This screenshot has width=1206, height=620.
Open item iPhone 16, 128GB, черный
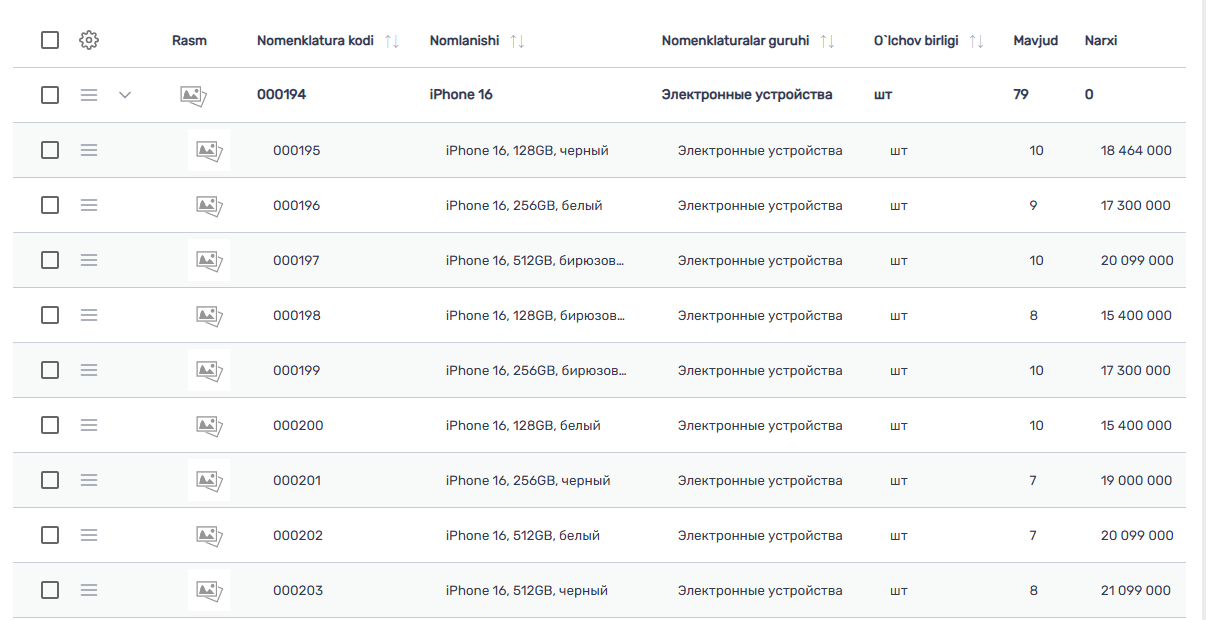pos(527,151)
